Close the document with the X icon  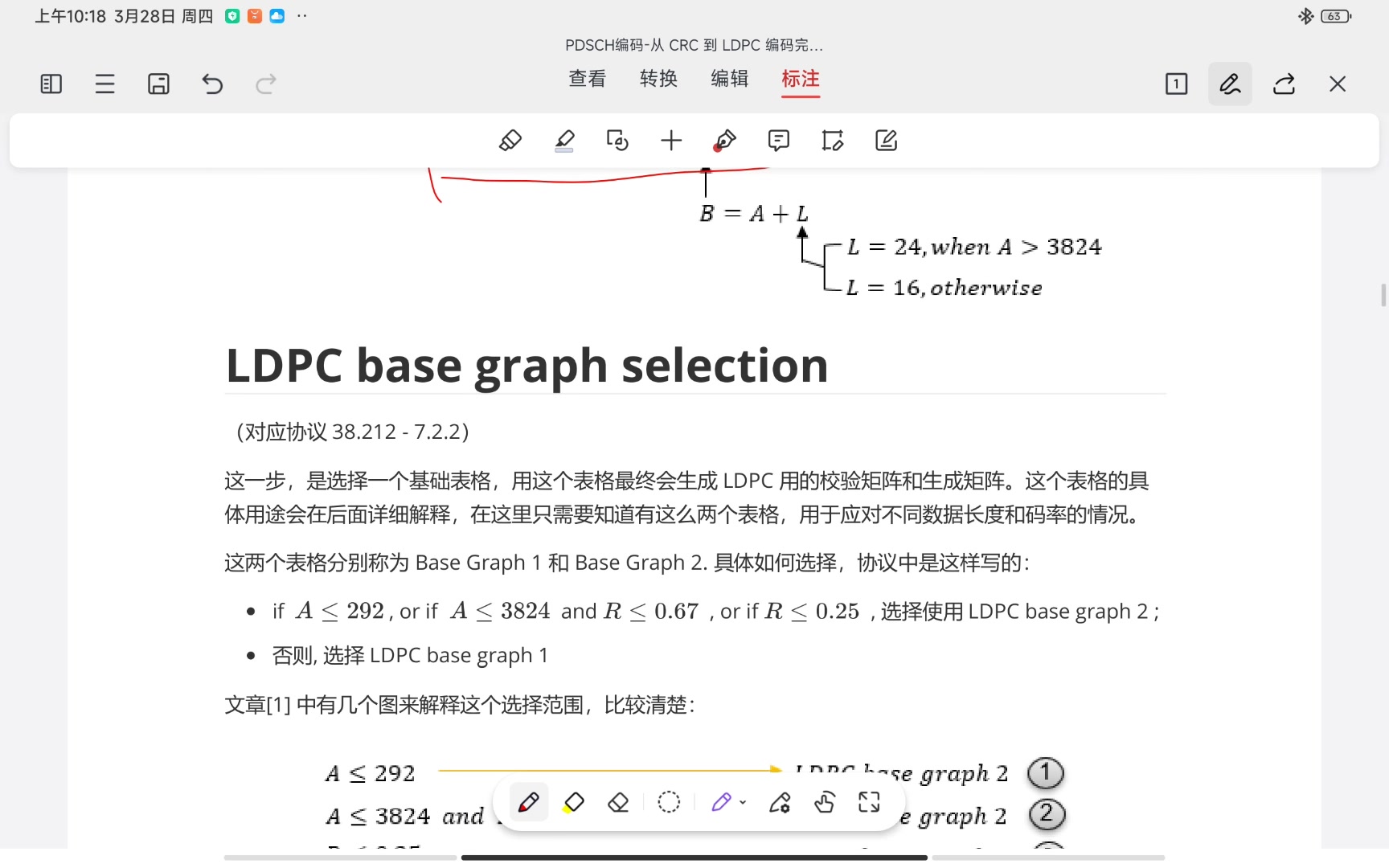(x=1338, y=84)
